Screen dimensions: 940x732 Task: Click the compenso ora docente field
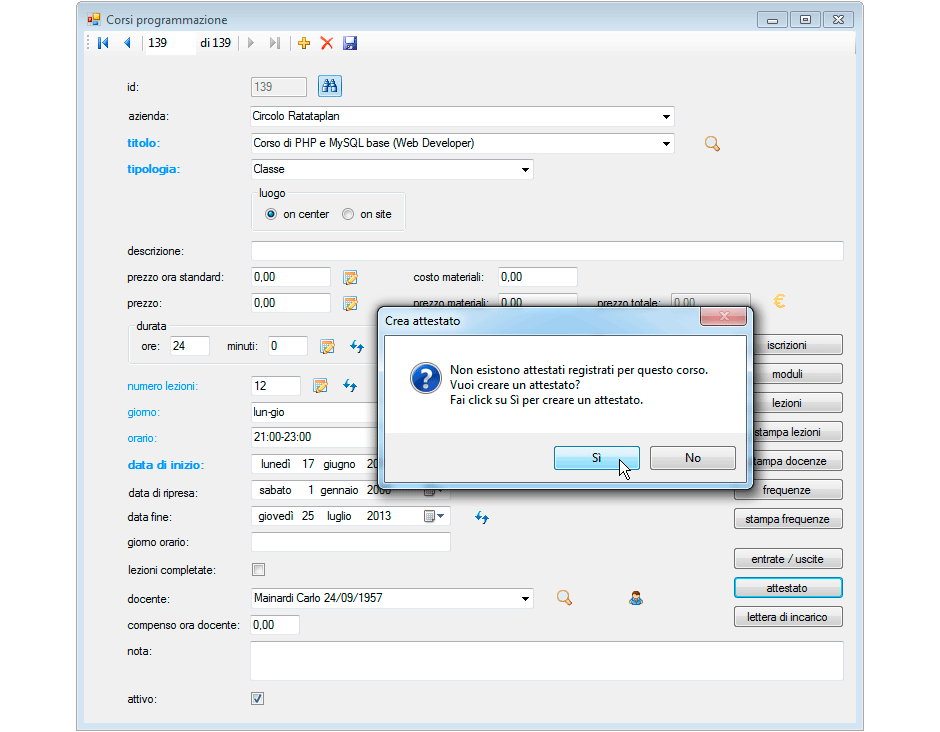[x=275, y=625]
